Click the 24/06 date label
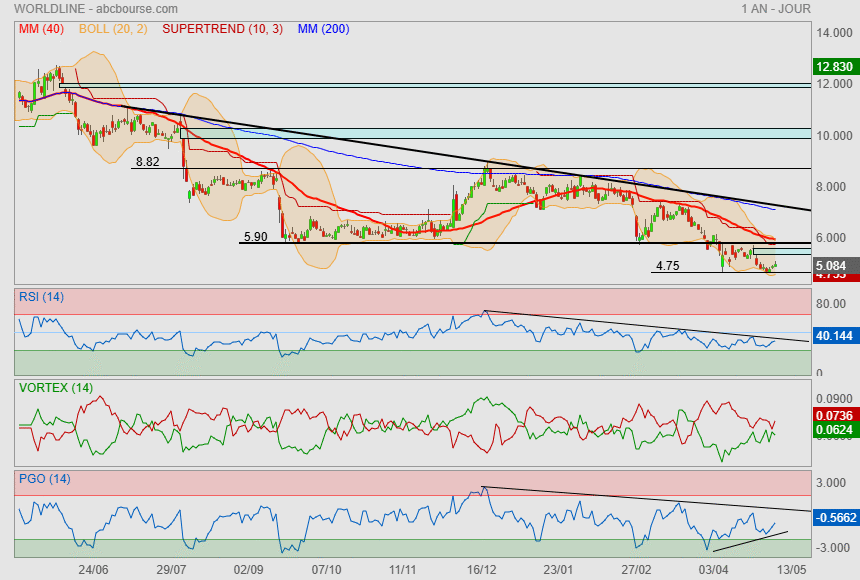The width and height of the screenshot is (860, 580). [93, 570]
